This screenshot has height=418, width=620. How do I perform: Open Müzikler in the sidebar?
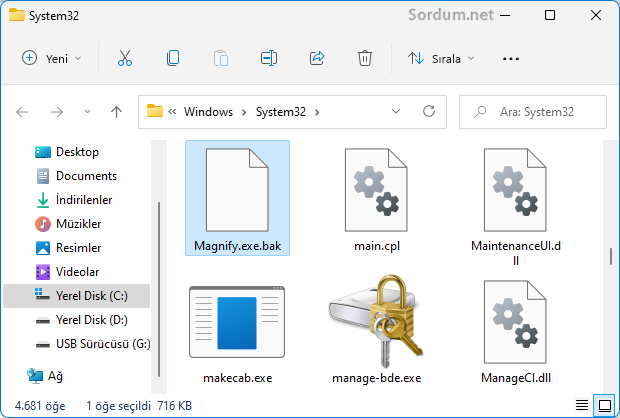point(68,224)
